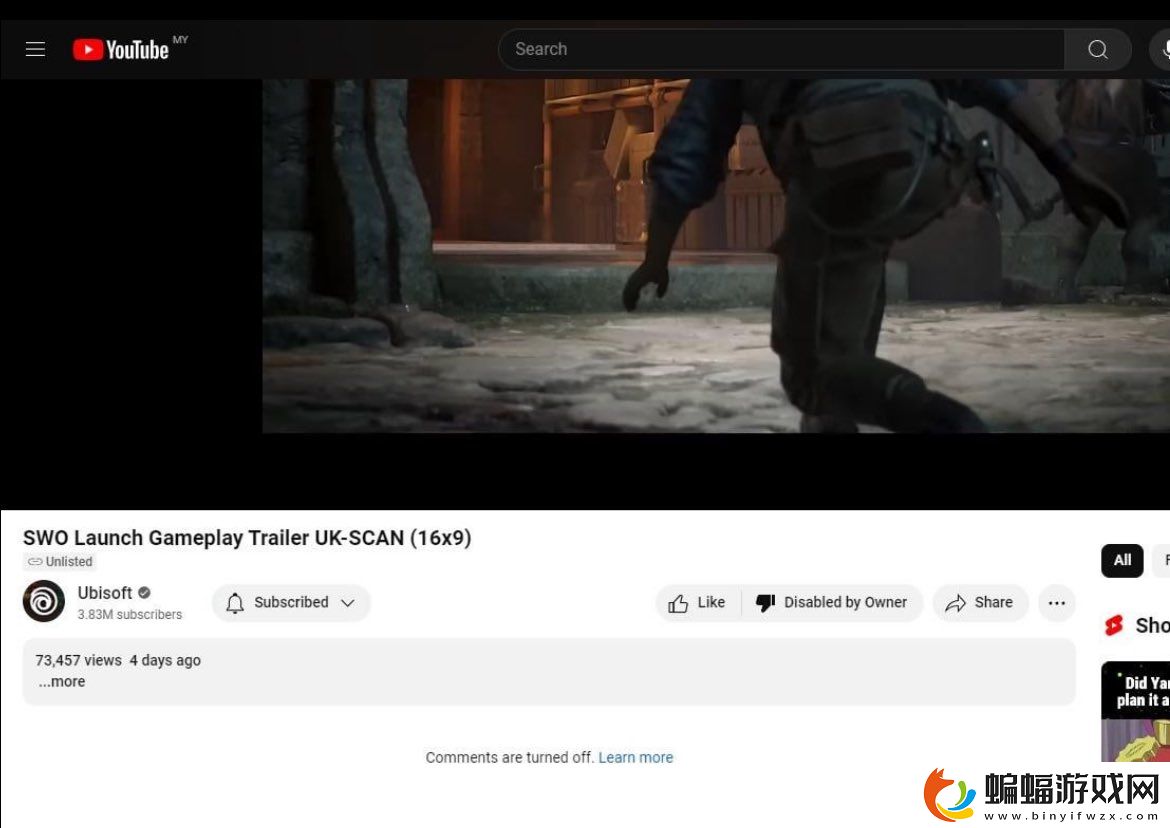Click the 4 days ago text
The height and width of the screenshot is (828, 1170).
pyautogui.click(x=165, y=660)
